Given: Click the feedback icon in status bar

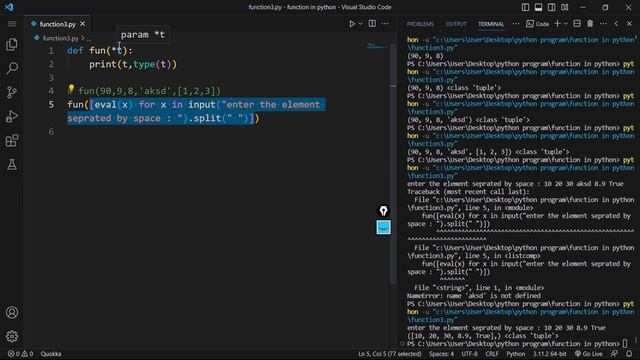Looking at the screenshot, I should (614, 354).
